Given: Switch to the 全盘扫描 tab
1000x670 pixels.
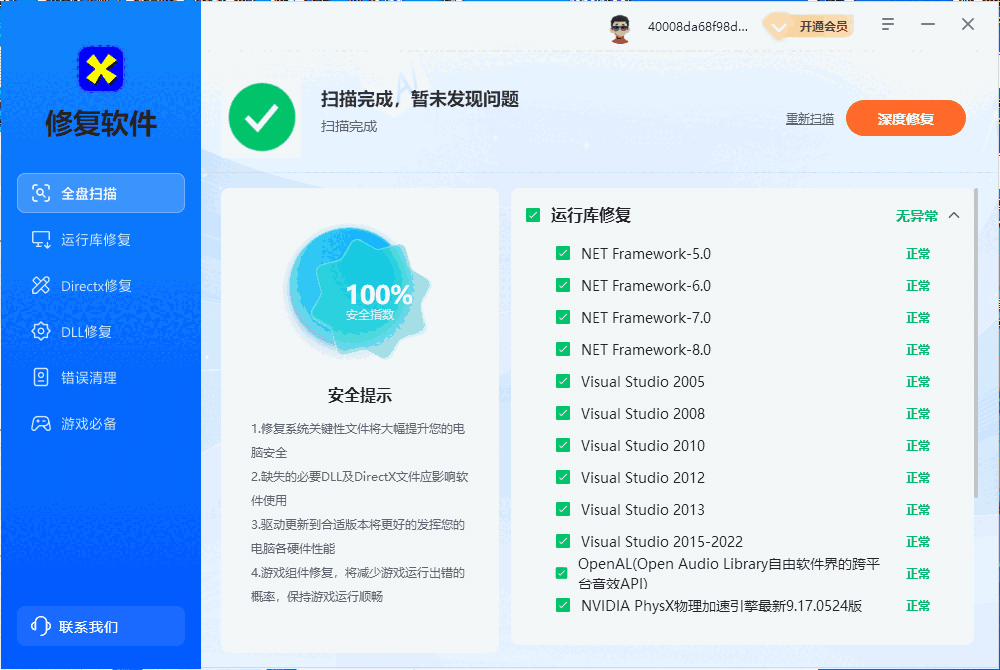Looking at the screenshot, I should point(100,193).
